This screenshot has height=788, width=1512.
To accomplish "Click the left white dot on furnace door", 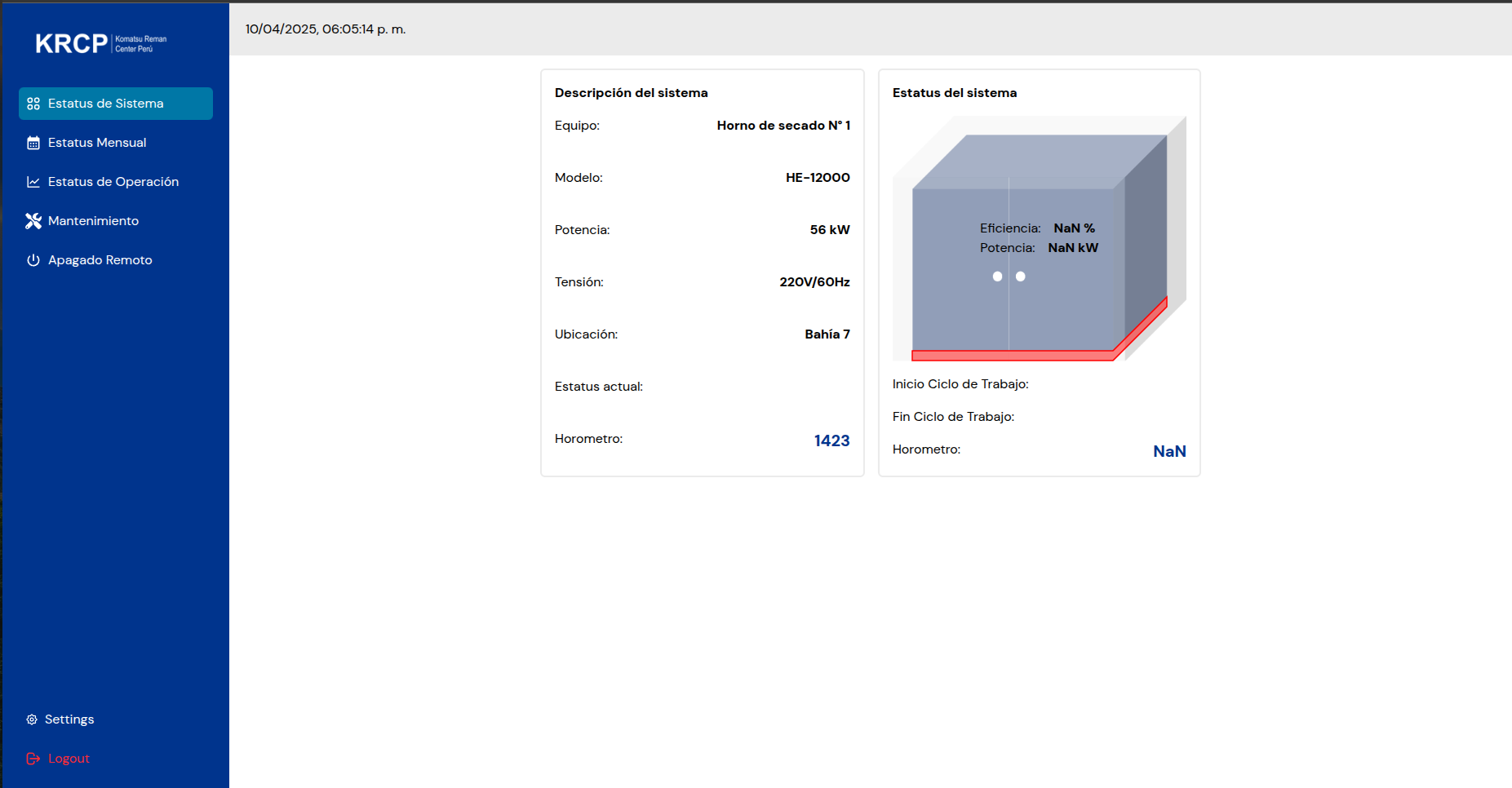I will (x=997, y=277).
